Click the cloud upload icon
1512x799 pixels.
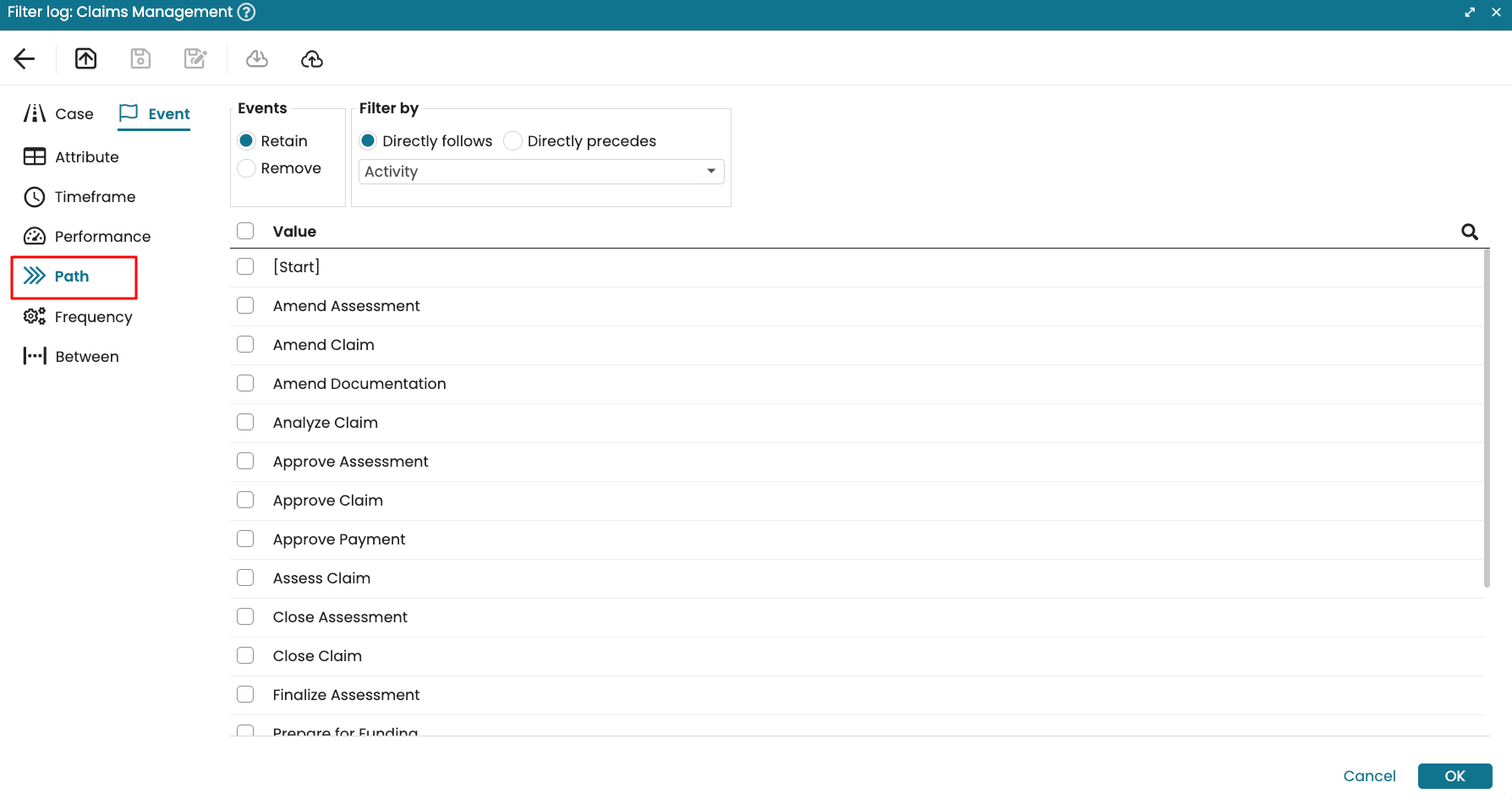coord(312,58)
